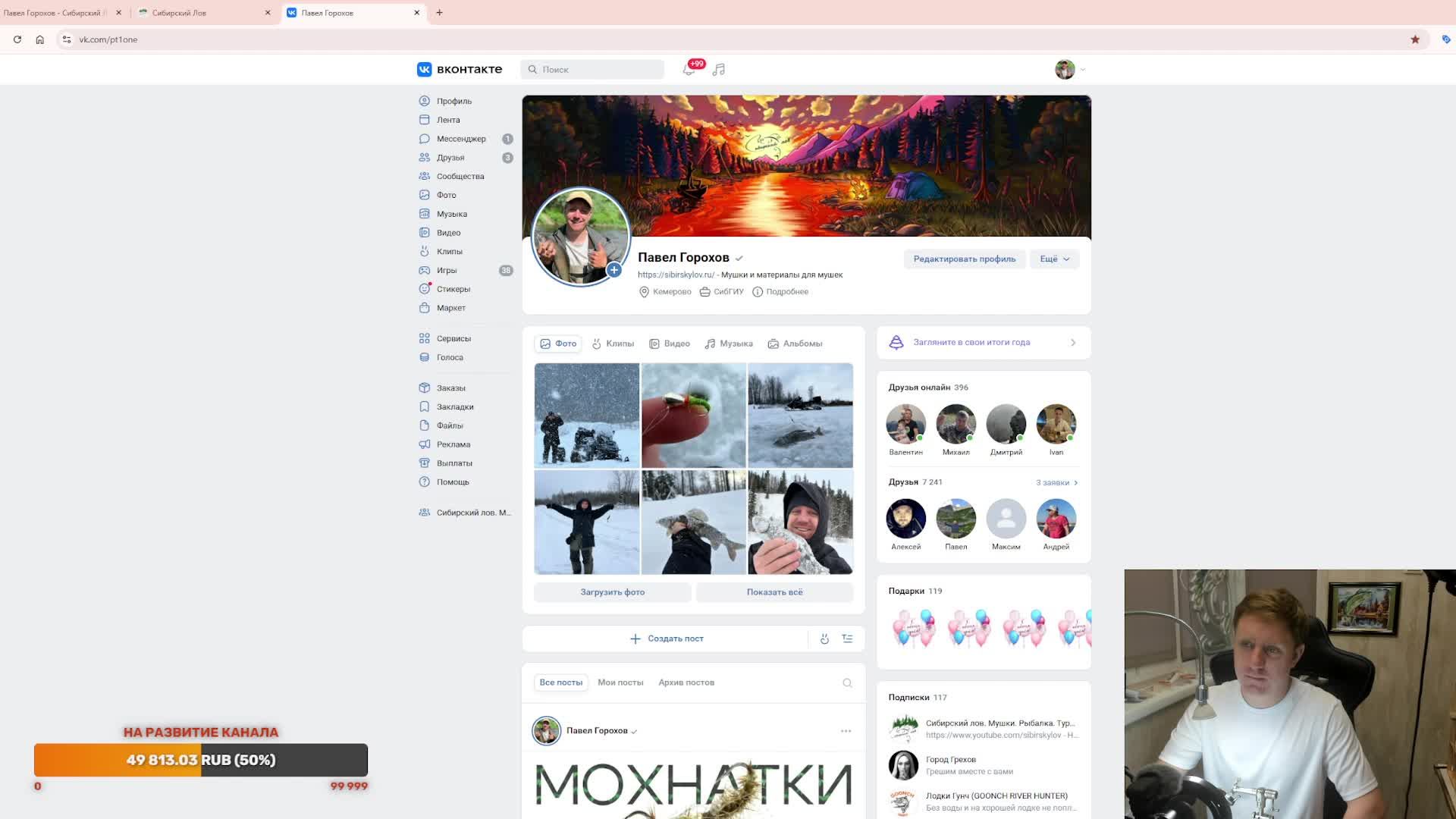Switch to the Клипы tab
1456x819 pixels.
tap(613, 344)
